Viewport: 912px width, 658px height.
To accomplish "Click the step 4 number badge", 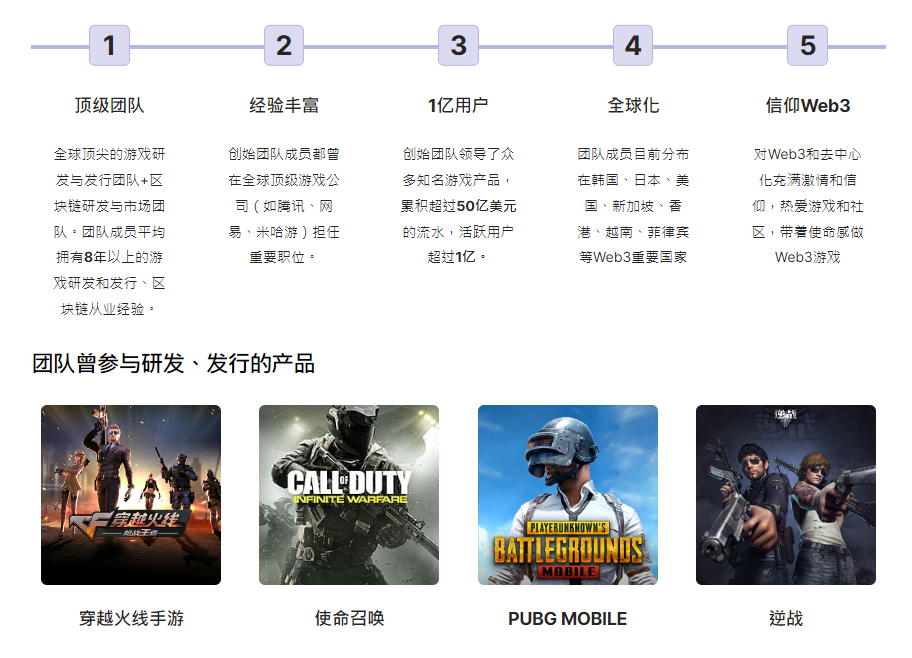I will point(633,45).
